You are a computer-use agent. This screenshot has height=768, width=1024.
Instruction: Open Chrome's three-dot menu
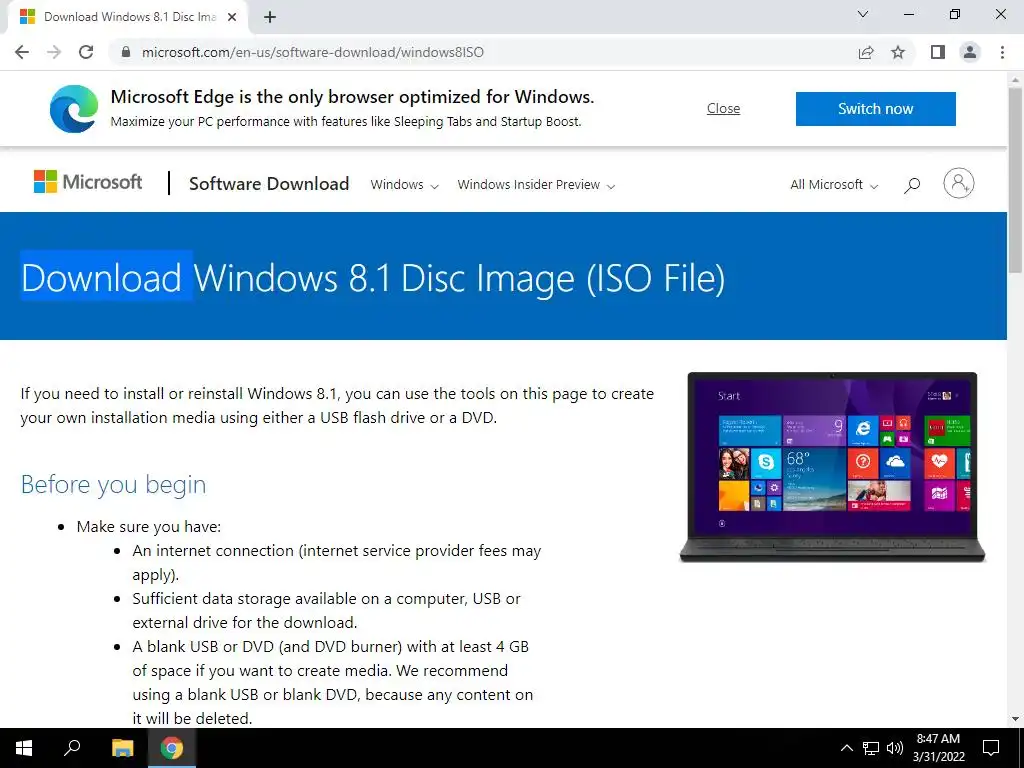(x=1002, y=52)
